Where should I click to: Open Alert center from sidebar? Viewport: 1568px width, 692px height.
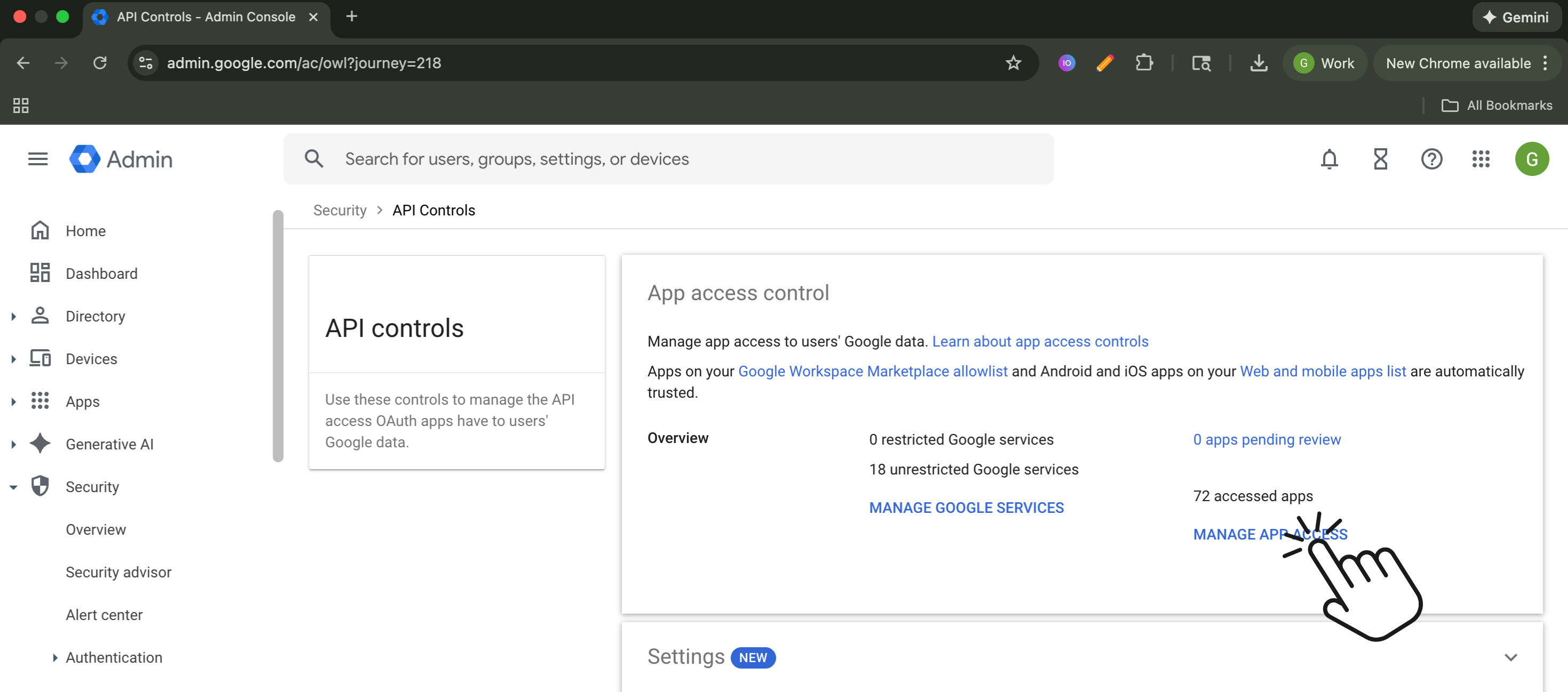pyautogui.click(x=104, y=614)
